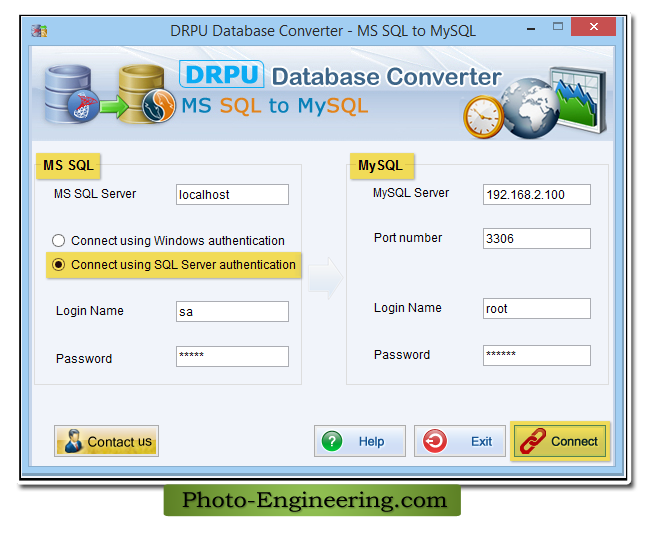Click the green conversion arrow icon
Viewport: 646px width, 539px height.
coord(114,106)
